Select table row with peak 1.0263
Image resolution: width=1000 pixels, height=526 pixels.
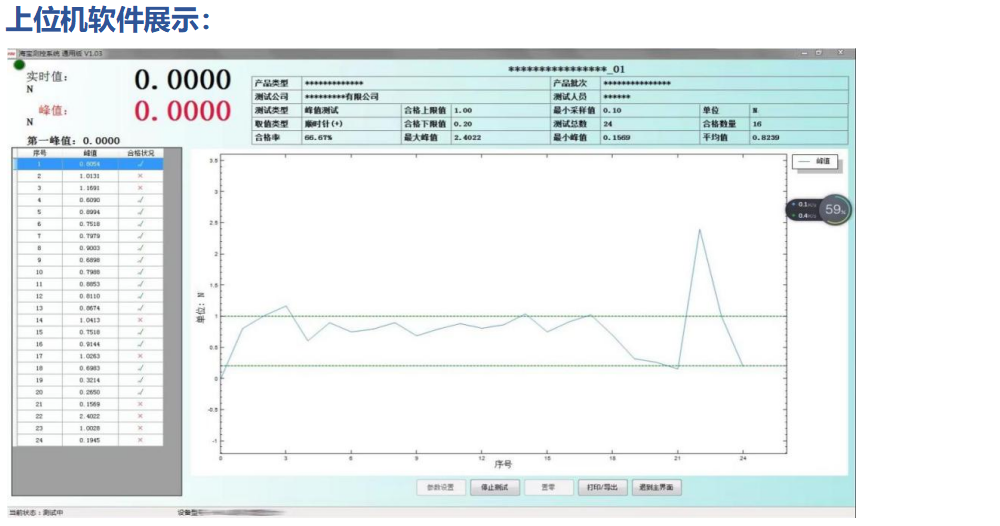click(89, 356)
